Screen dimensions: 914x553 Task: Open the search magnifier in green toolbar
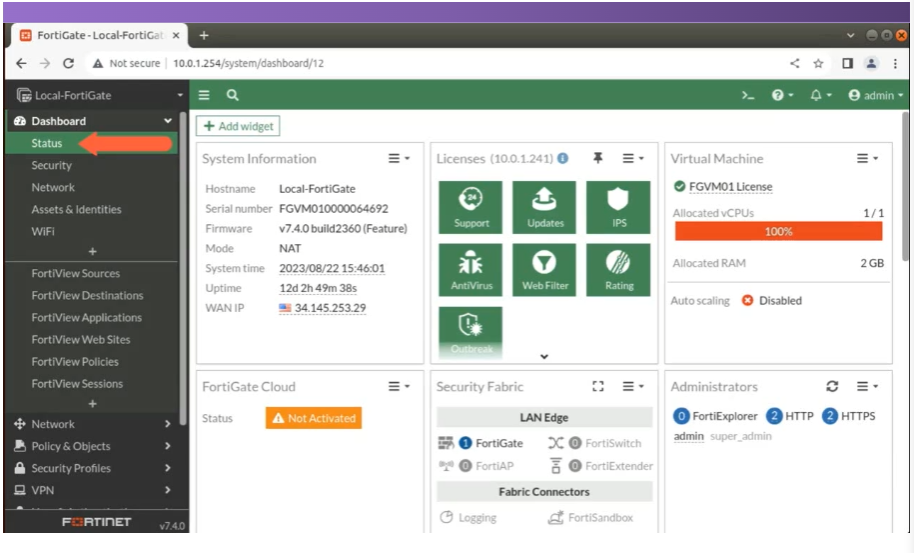pos(233,95)
